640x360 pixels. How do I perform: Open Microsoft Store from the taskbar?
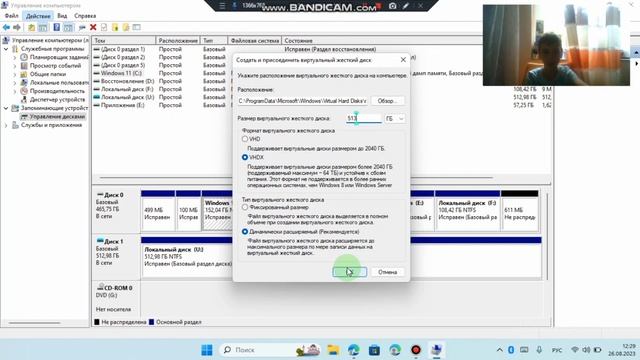click(374, 350)
